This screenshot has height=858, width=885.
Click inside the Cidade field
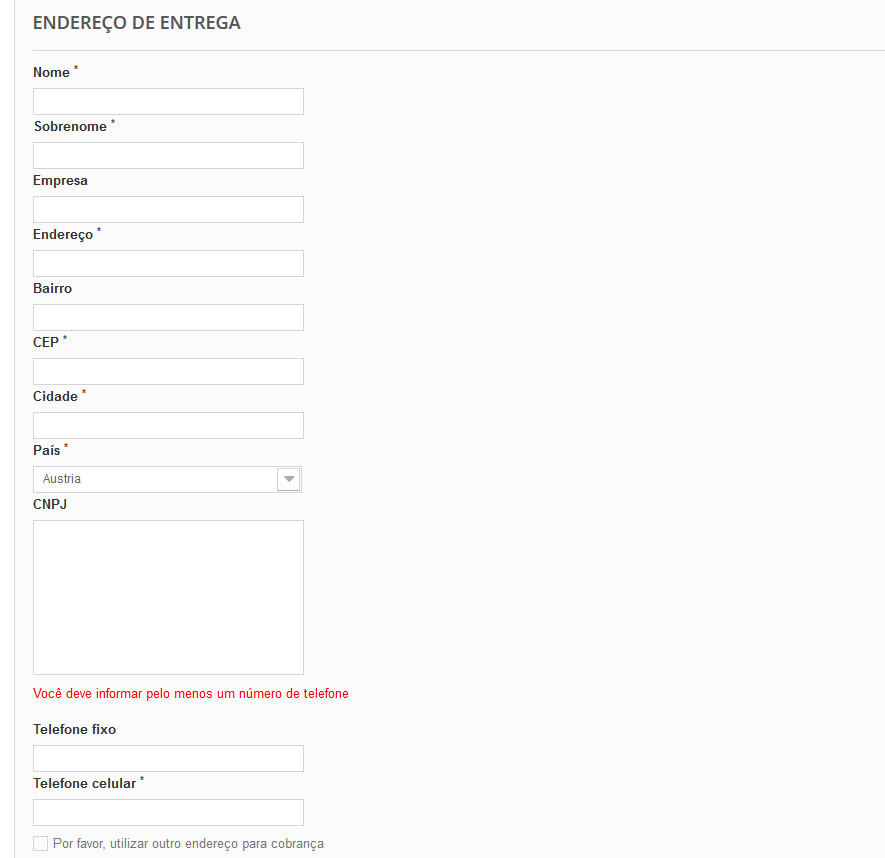point(168,425)
